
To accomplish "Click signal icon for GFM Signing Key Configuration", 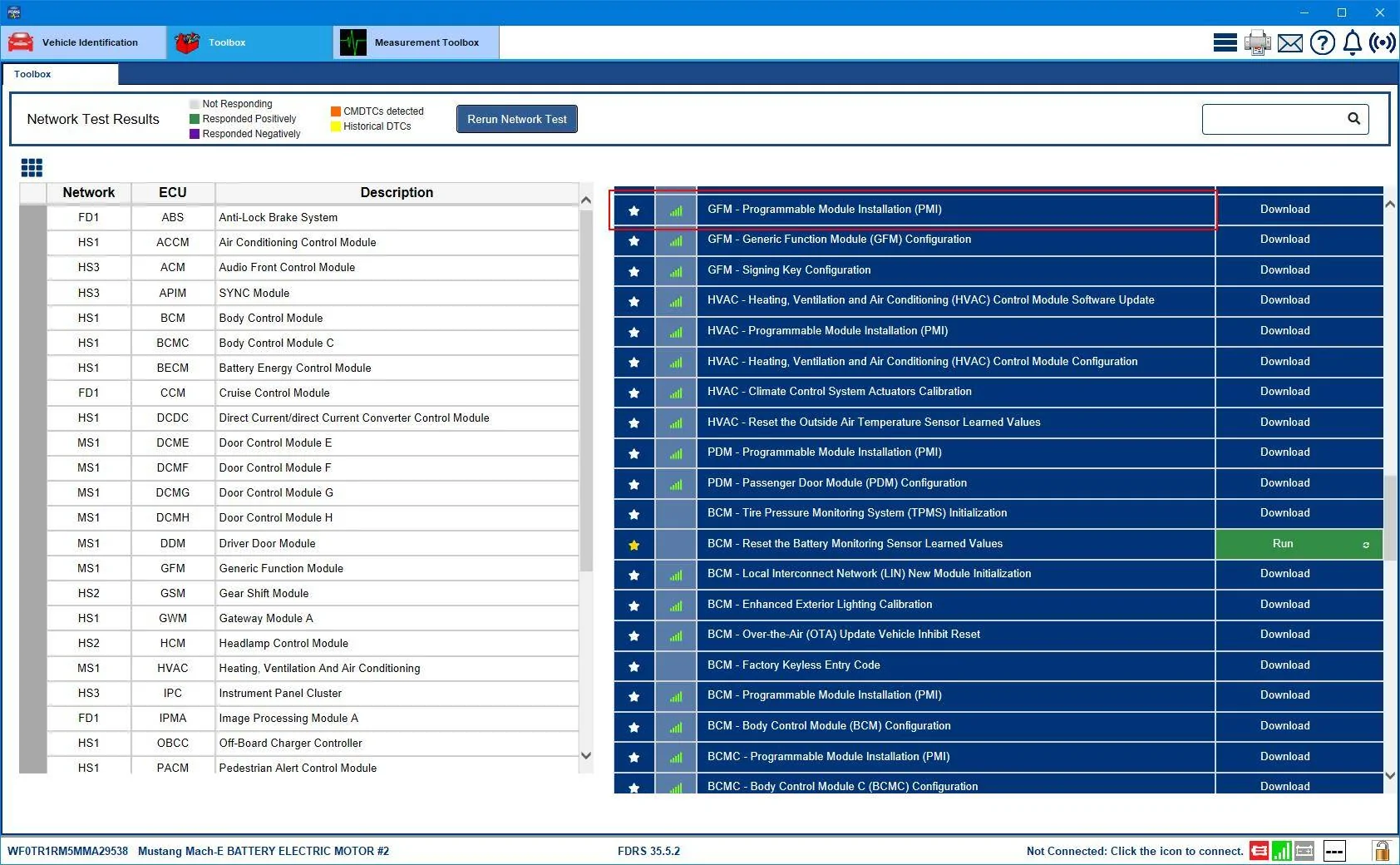I will 676,271.
